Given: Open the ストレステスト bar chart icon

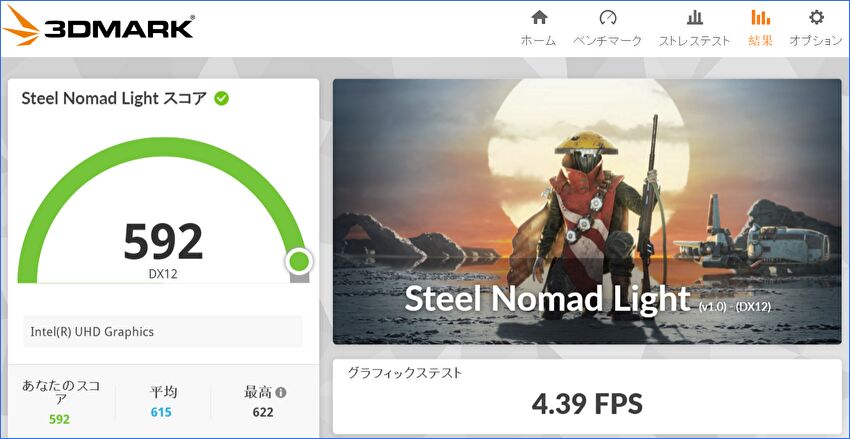Looking at the screenshot, I should [x=694, y=18].
